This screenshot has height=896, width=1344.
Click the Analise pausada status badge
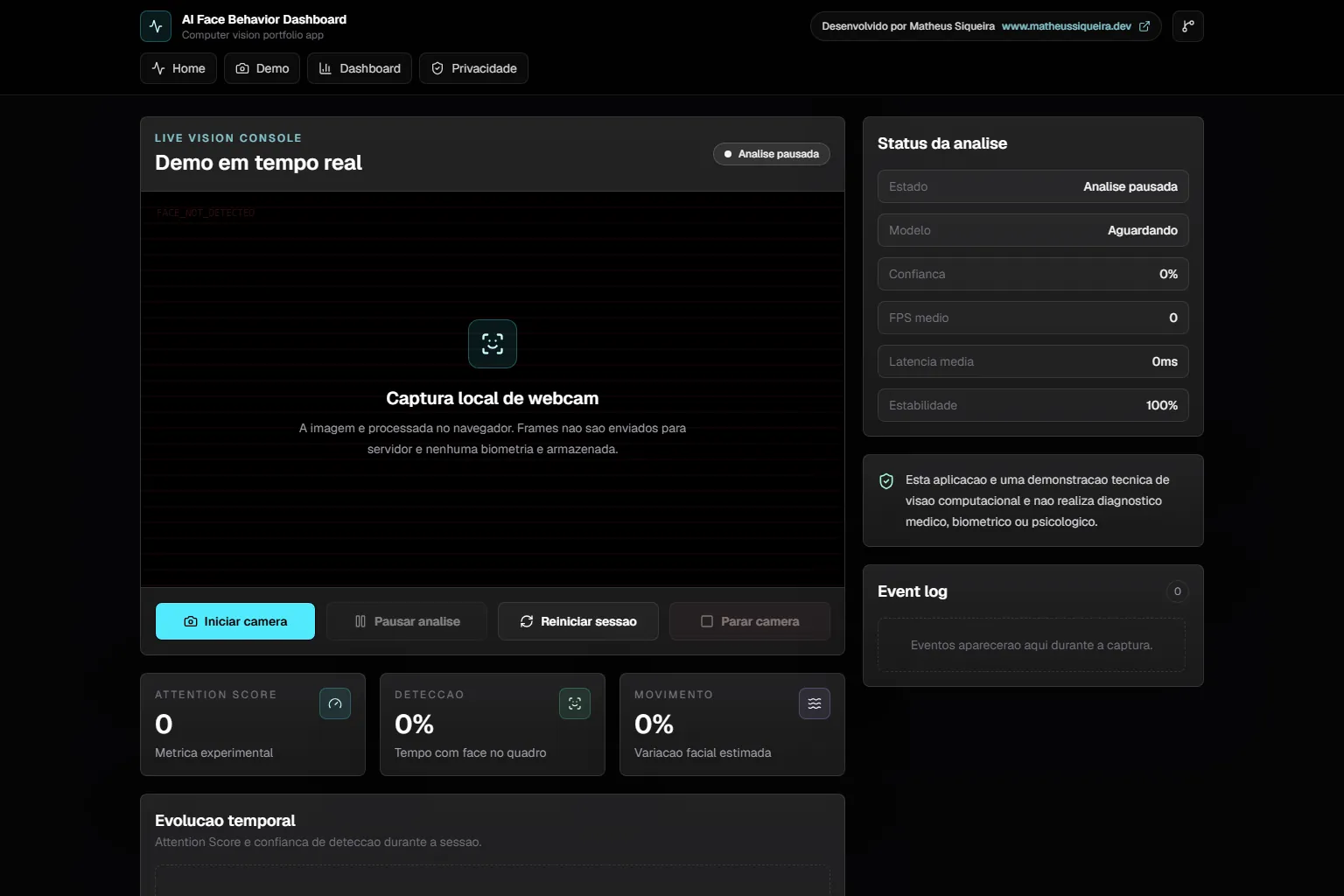coord(772,154)
